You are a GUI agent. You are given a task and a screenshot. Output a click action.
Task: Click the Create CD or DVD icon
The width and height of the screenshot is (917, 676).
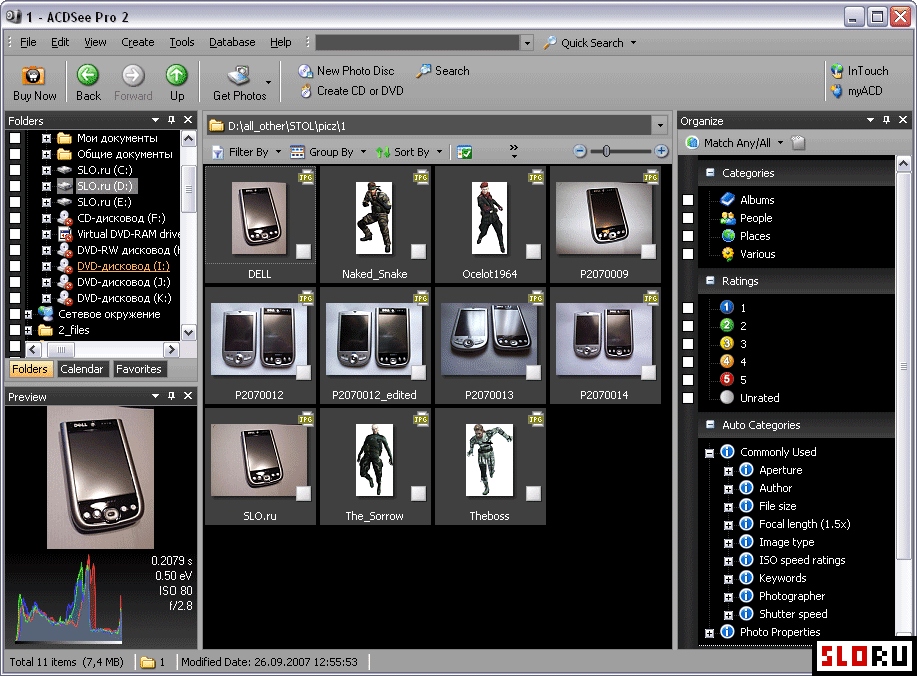click(x=305, y=91)
